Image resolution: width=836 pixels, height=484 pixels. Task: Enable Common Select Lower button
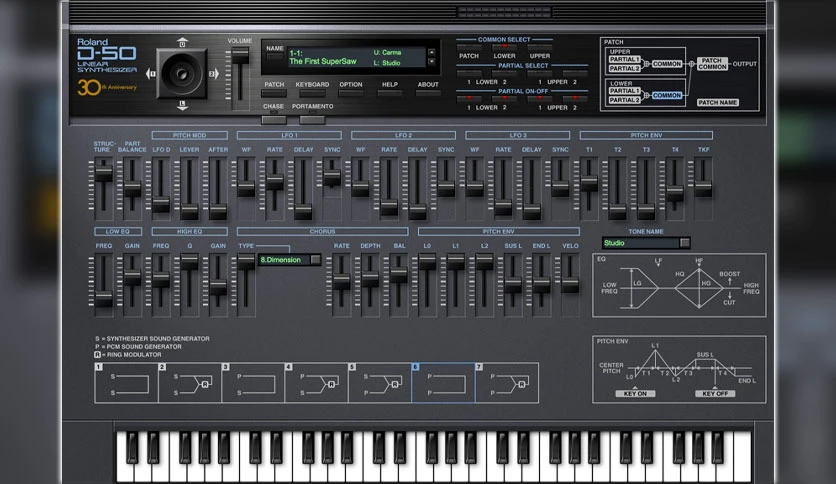pos(504,47)
